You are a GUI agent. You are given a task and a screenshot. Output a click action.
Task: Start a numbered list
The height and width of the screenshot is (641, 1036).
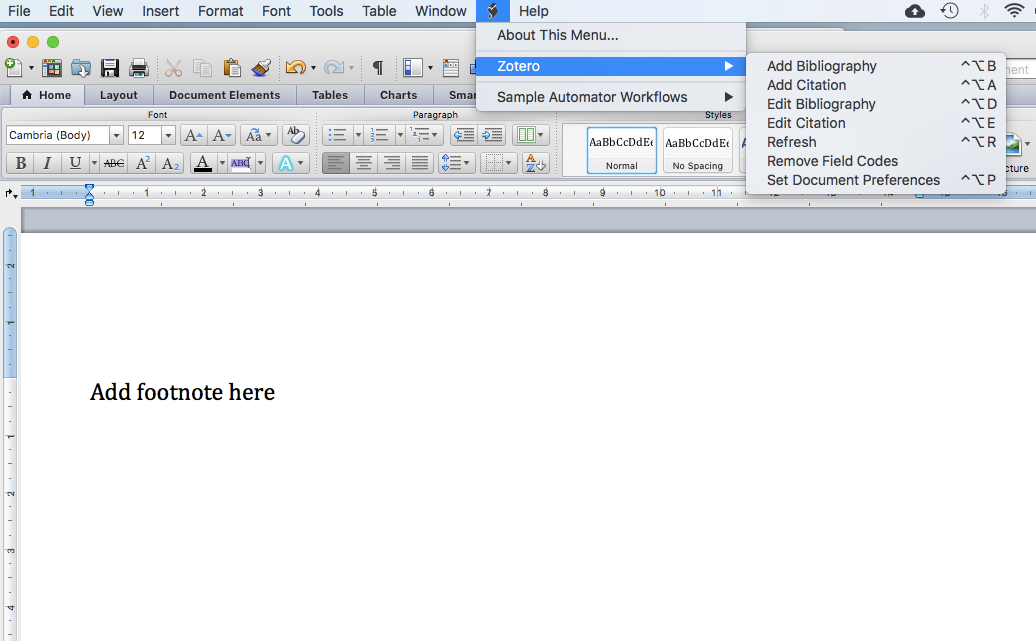380,135
